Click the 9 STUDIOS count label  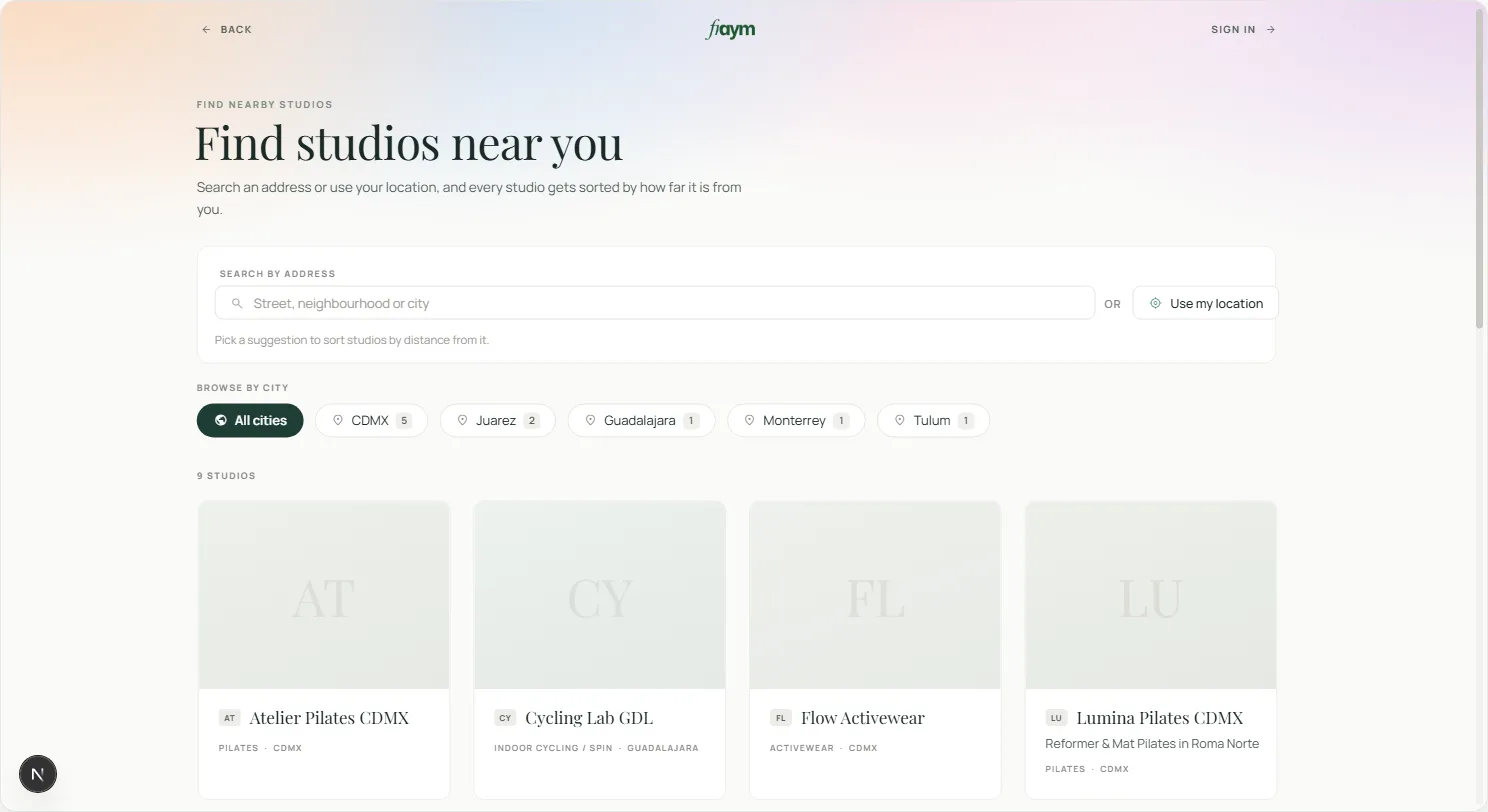226,476
